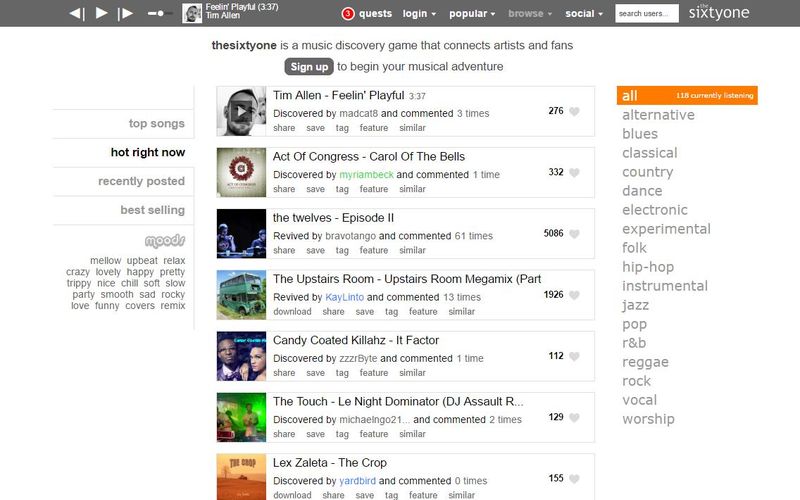Image resolution: width=800 pixels, height=500 pixels.
Task: Filter by classical genre
Action: 649,153
